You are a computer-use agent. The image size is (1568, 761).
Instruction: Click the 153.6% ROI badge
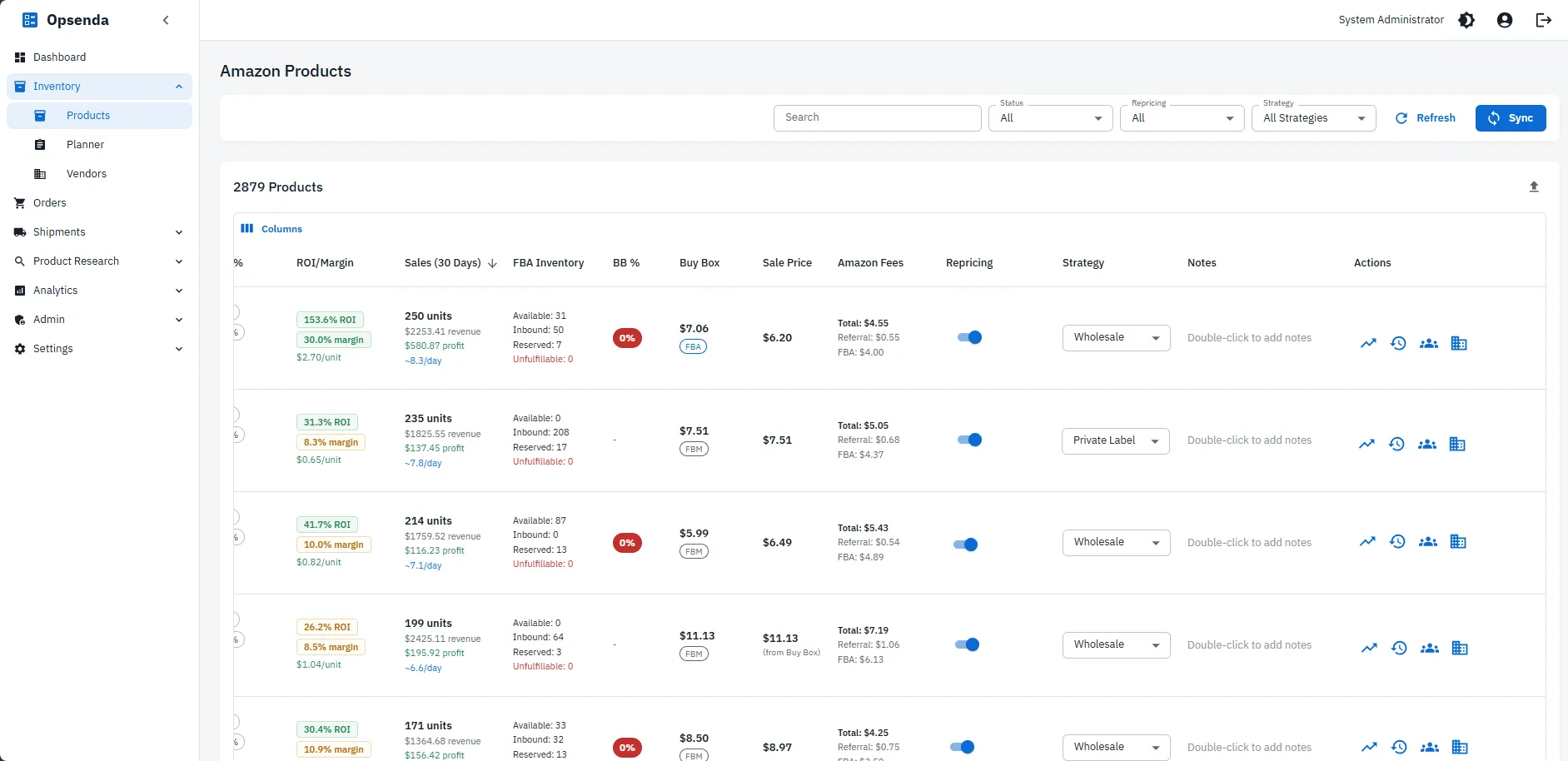330,320
